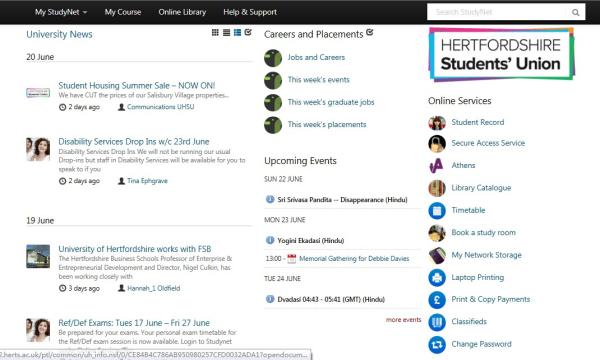Open the Print & Copy Payments pound icon
The height and width of the screenshot is (360, 600).
click(x=437, y=300)
